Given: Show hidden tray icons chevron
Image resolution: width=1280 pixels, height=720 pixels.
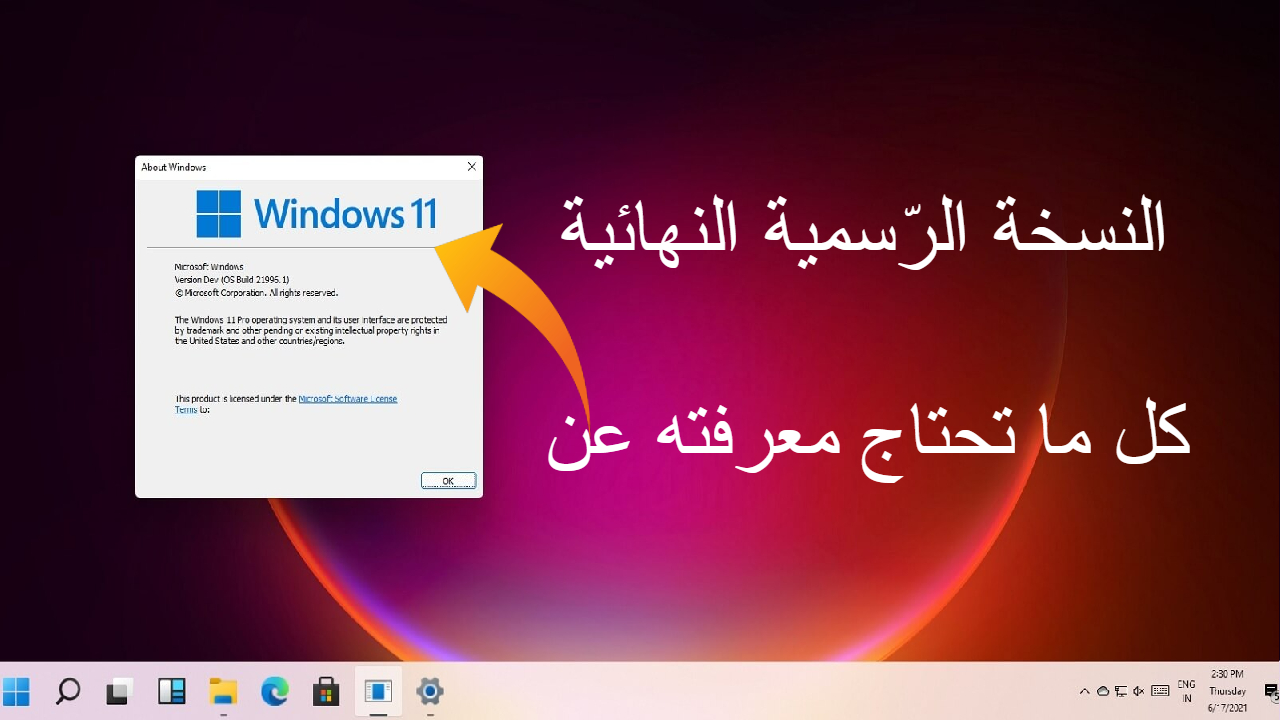Looking at the screenshot, I should (1084, 691).
